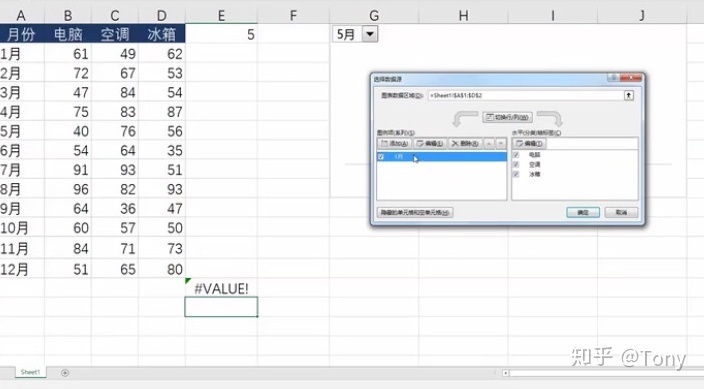The image size is (704, 389).
Task: Select column H header
Action: [x=463, y=16]
